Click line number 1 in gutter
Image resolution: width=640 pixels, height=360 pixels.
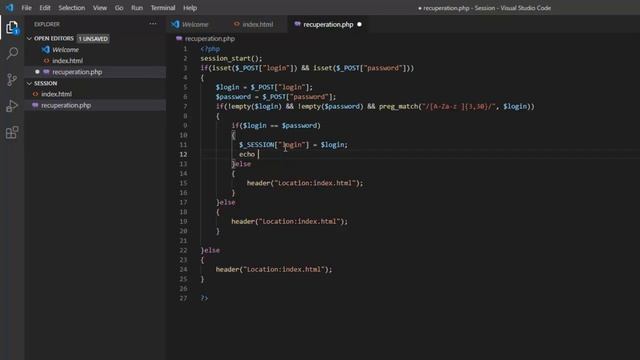click(x=185, y=49)
